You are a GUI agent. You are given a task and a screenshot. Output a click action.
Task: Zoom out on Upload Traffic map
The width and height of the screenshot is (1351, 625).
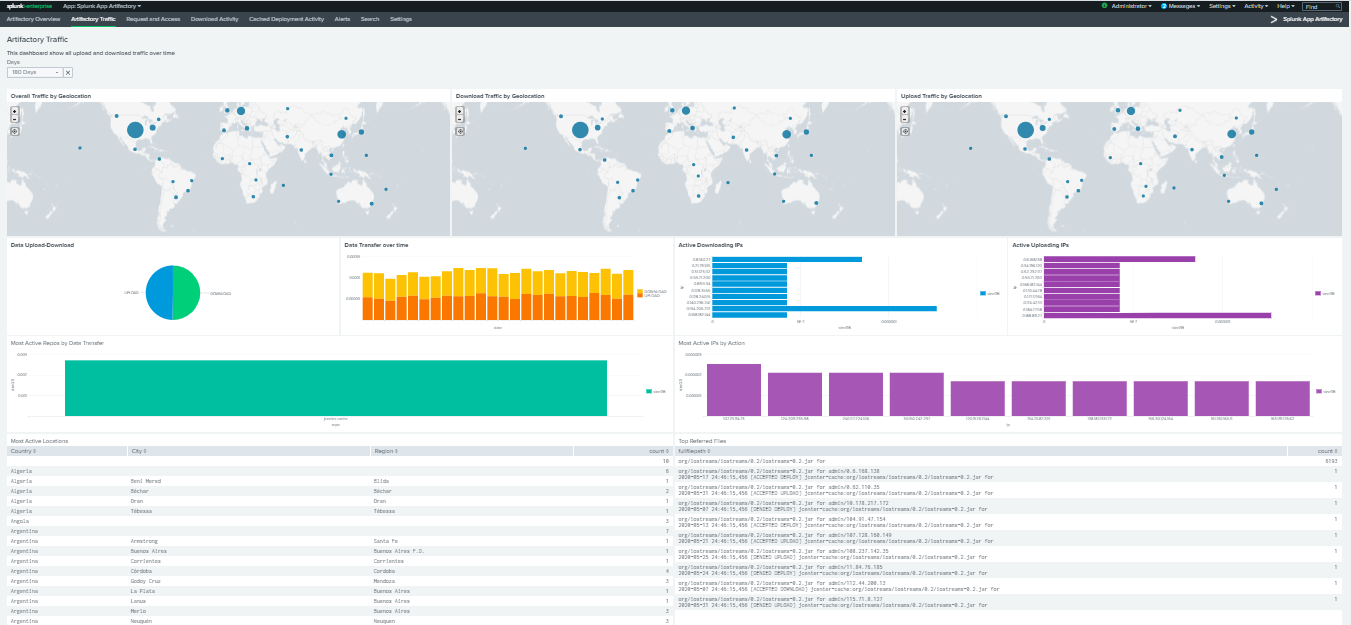tap(905, 118)
